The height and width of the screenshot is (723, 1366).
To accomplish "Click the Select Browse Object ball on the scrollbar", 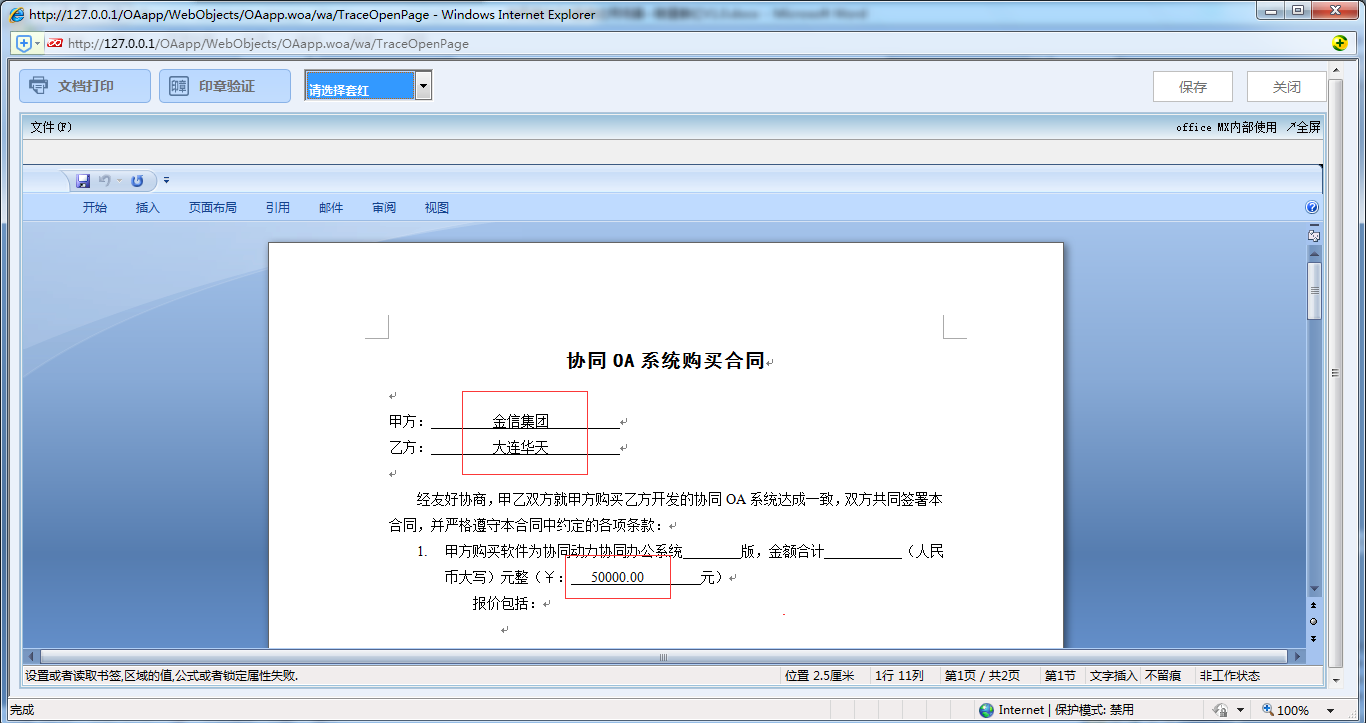I will point(1311,620).
